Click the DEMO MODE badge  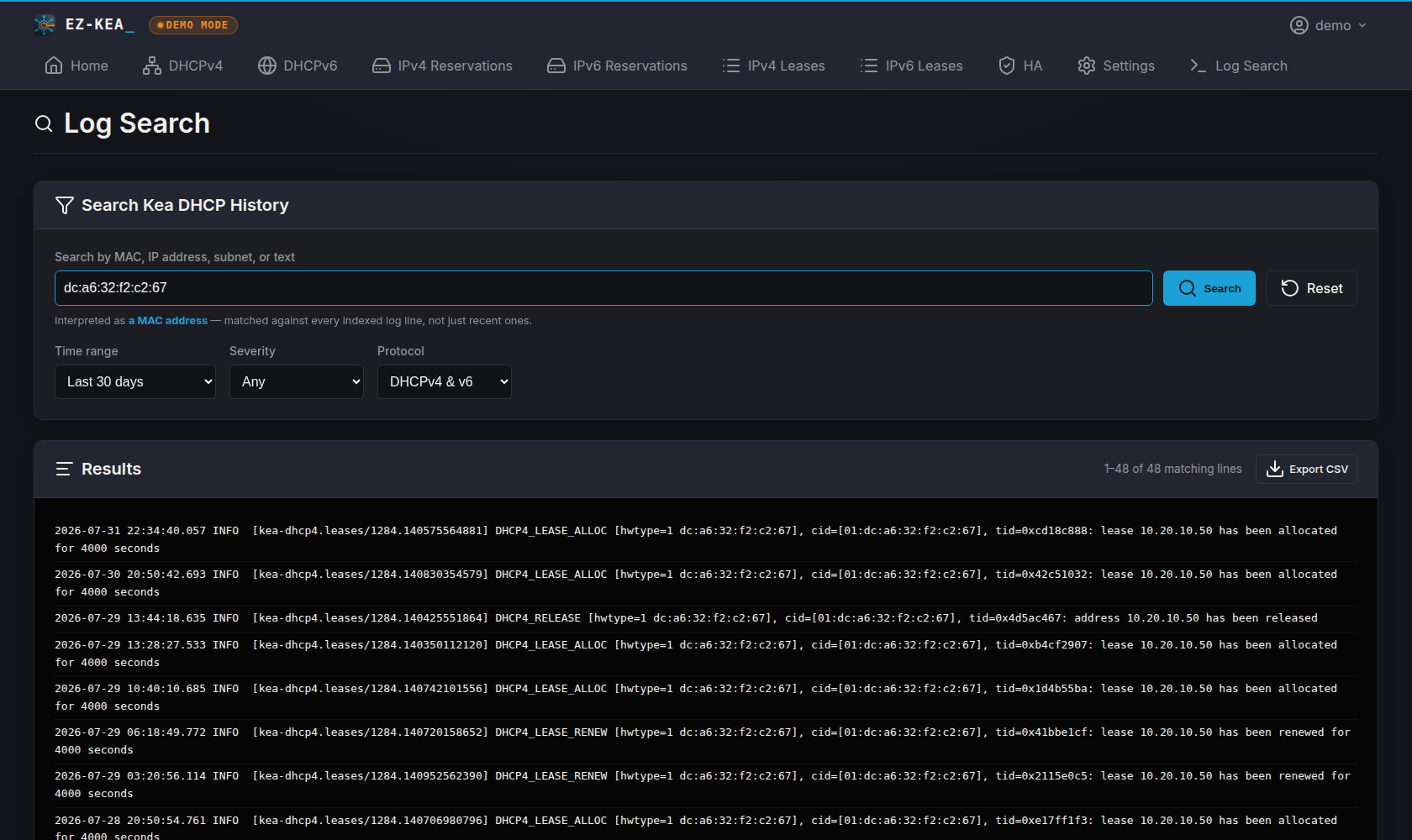(x=193, y=25)
